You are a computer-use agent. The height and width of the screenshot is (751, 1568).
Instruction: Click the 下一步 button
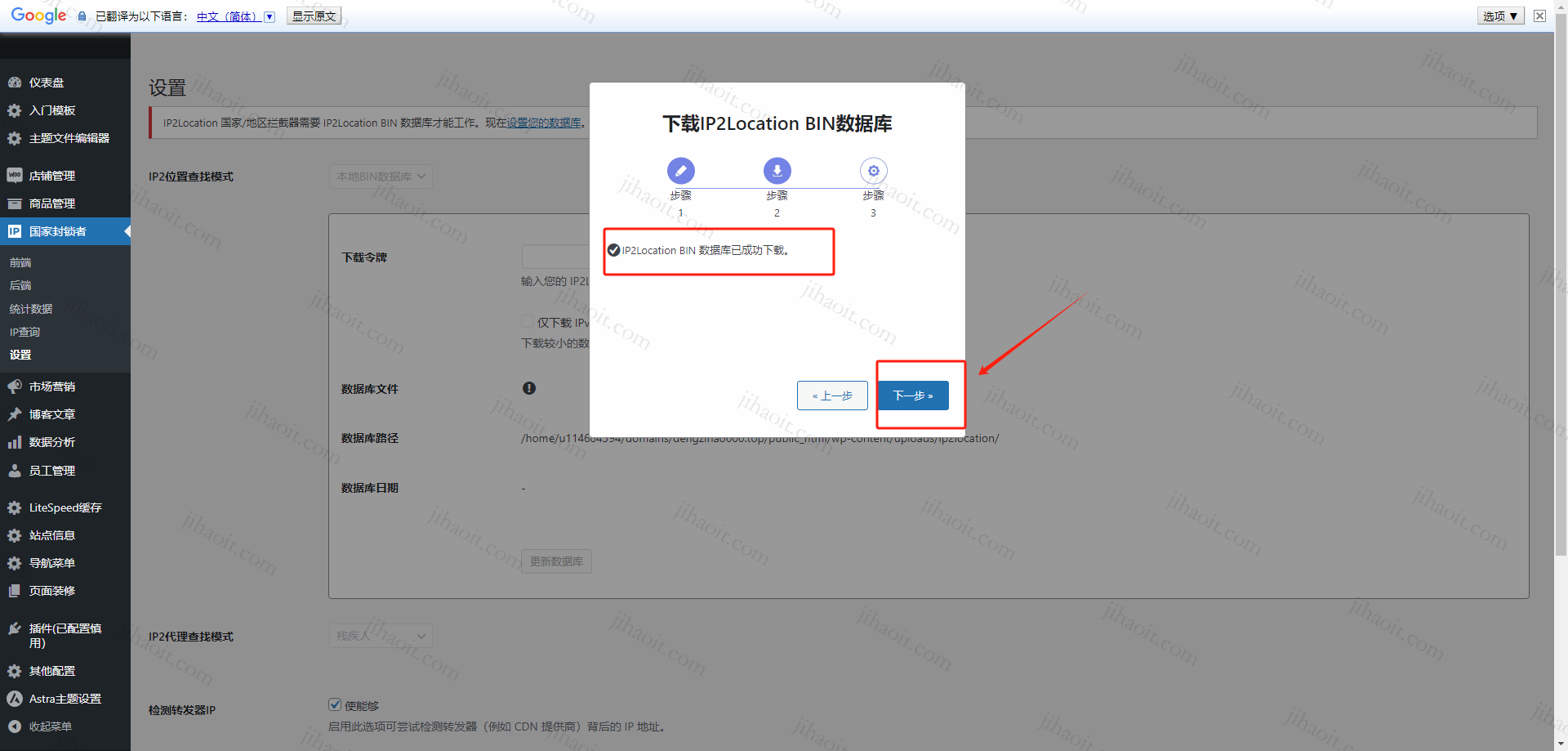click(913, 396)
